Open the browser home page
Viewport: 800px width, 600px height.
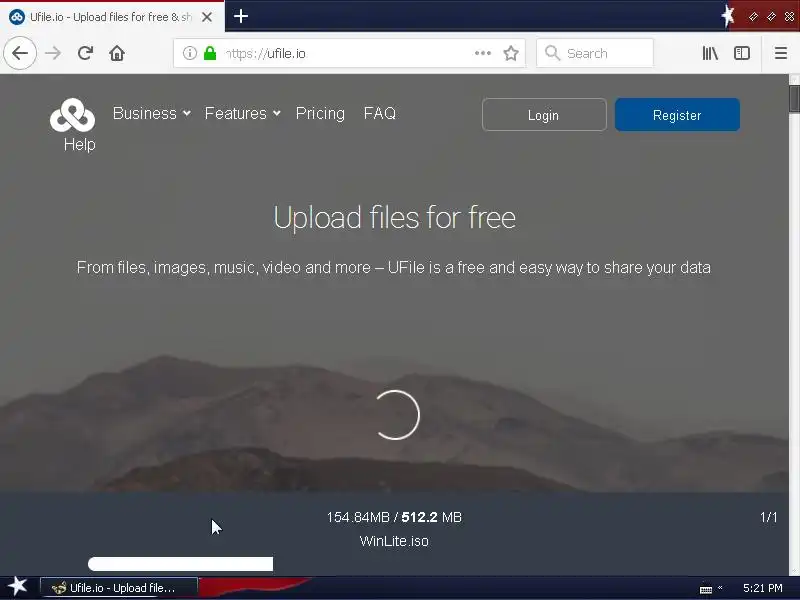[x=117, y=53]
